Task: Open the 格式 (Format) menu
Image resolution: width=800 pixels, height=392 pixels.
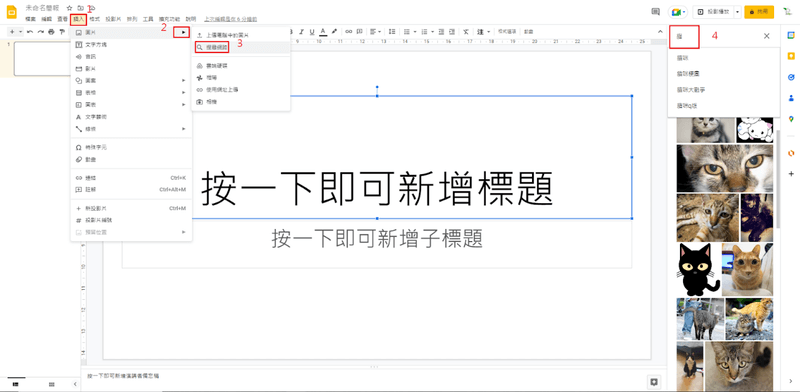Action: pyautogui.click(x=94, y=19)
